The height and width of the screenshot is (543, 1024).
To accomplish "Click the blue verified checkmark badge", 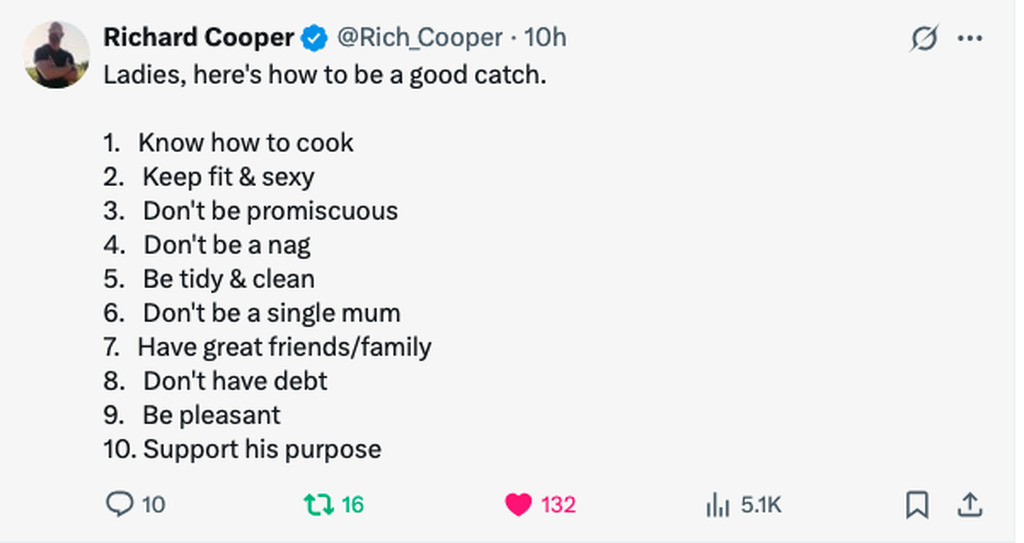I will tap(314, 38).
